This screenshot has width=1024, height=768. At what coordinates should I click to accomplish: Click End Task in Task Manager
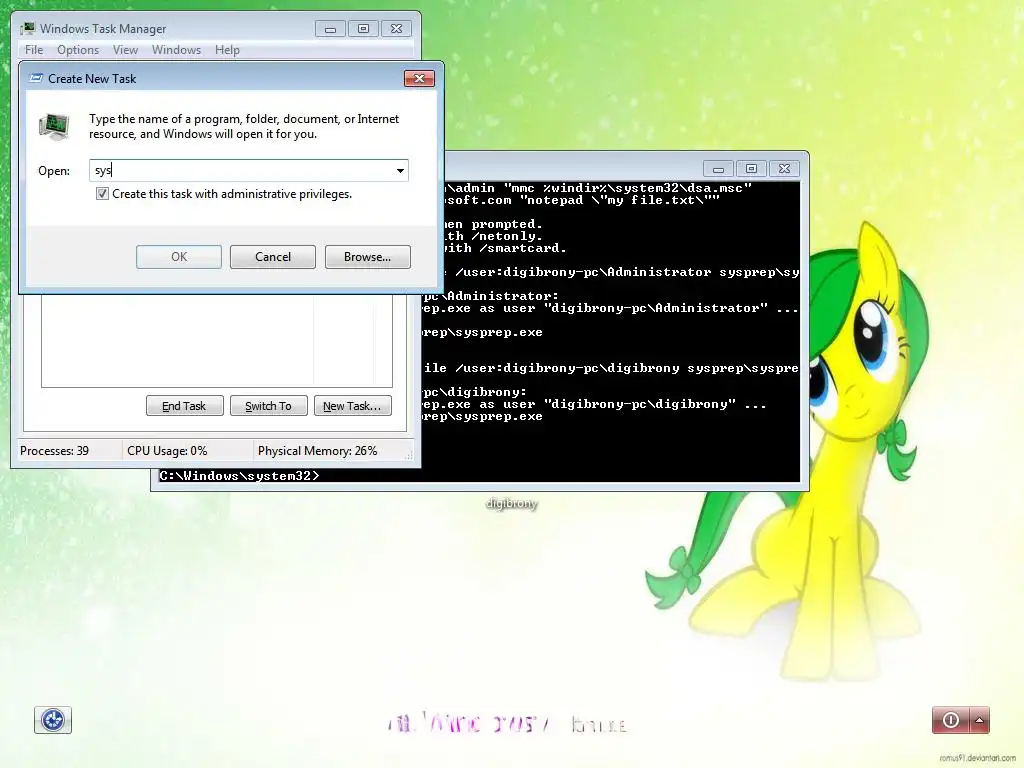point(184,406)
